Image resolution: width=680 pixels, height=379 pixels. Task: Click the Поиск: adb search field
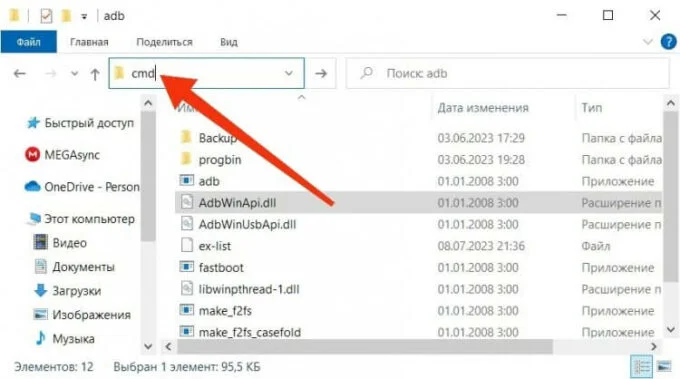[507, 73]
